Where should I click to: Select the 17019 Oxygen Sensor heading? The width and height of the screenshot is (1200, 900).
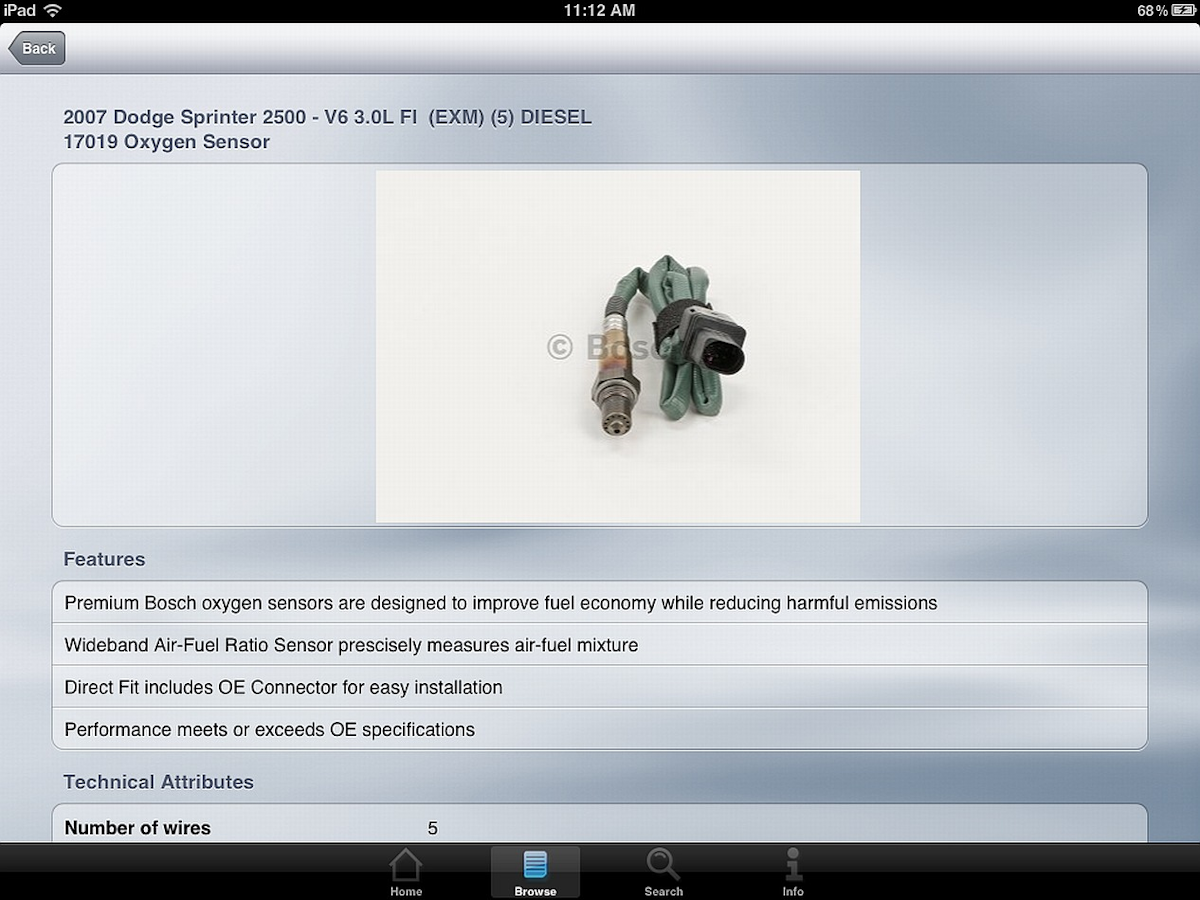[167, 142]
